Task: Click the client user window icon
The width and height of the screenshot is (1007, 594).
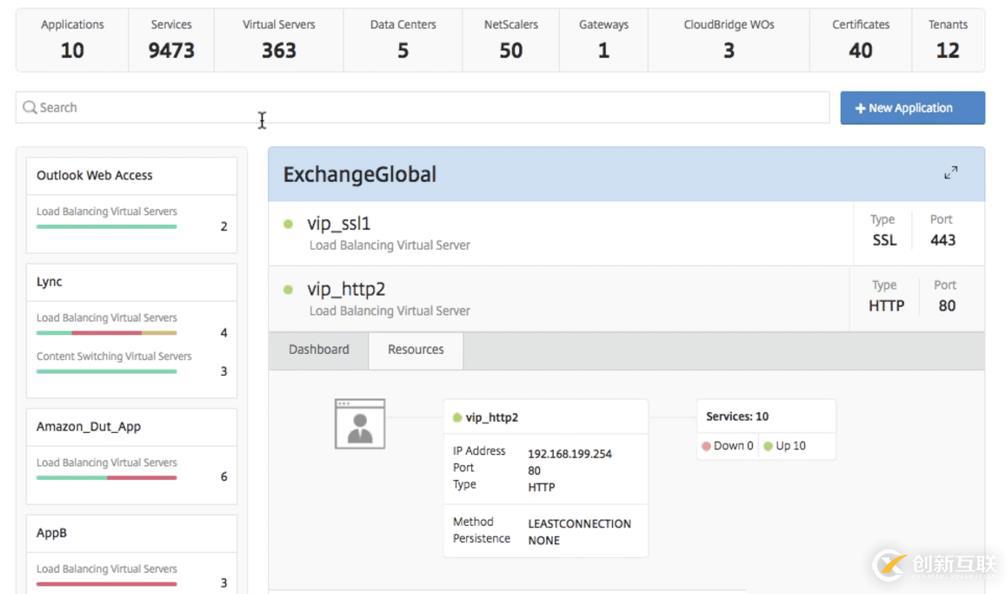Action: [x=360, y=423]
